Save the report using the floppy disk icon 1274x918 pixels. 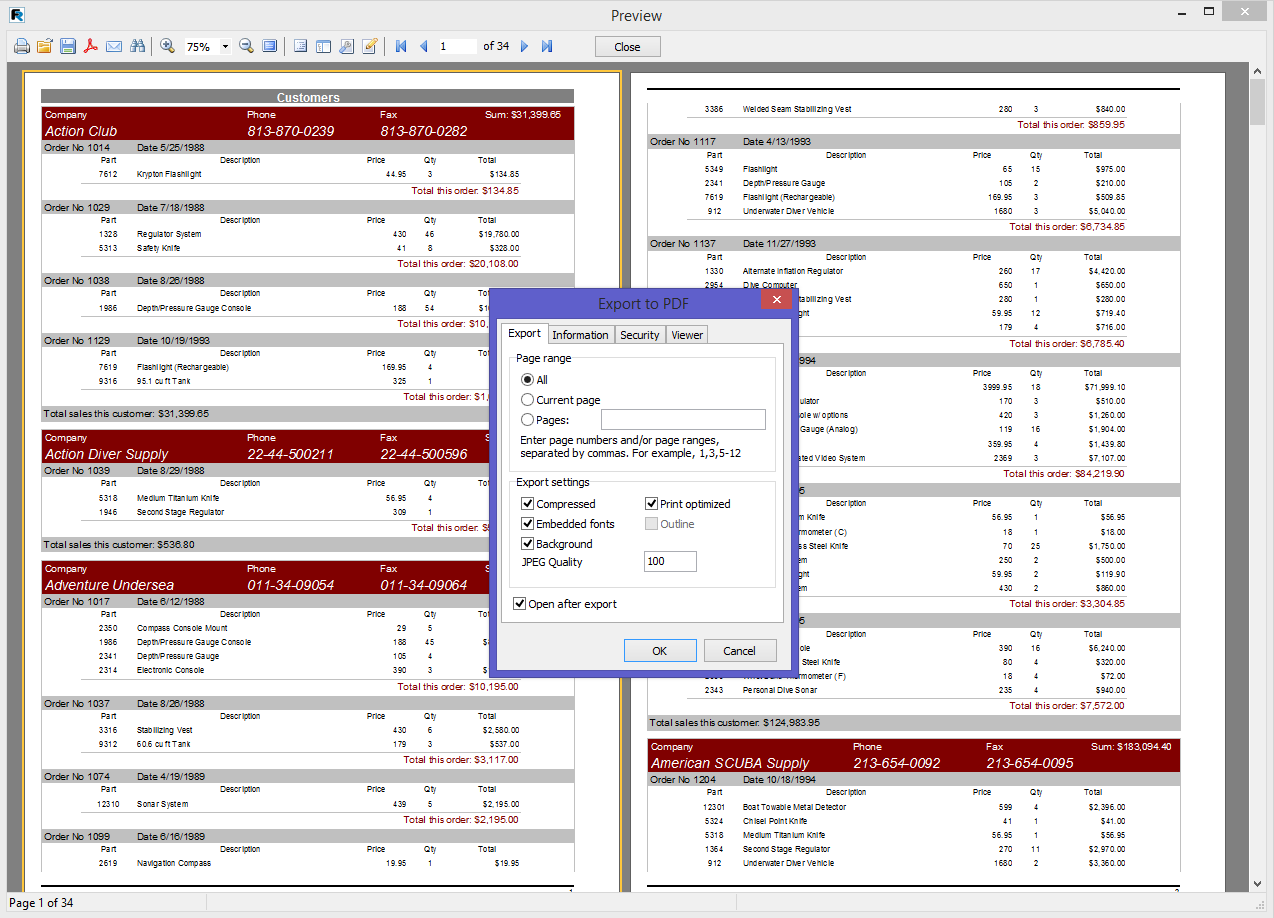(68, 46)
